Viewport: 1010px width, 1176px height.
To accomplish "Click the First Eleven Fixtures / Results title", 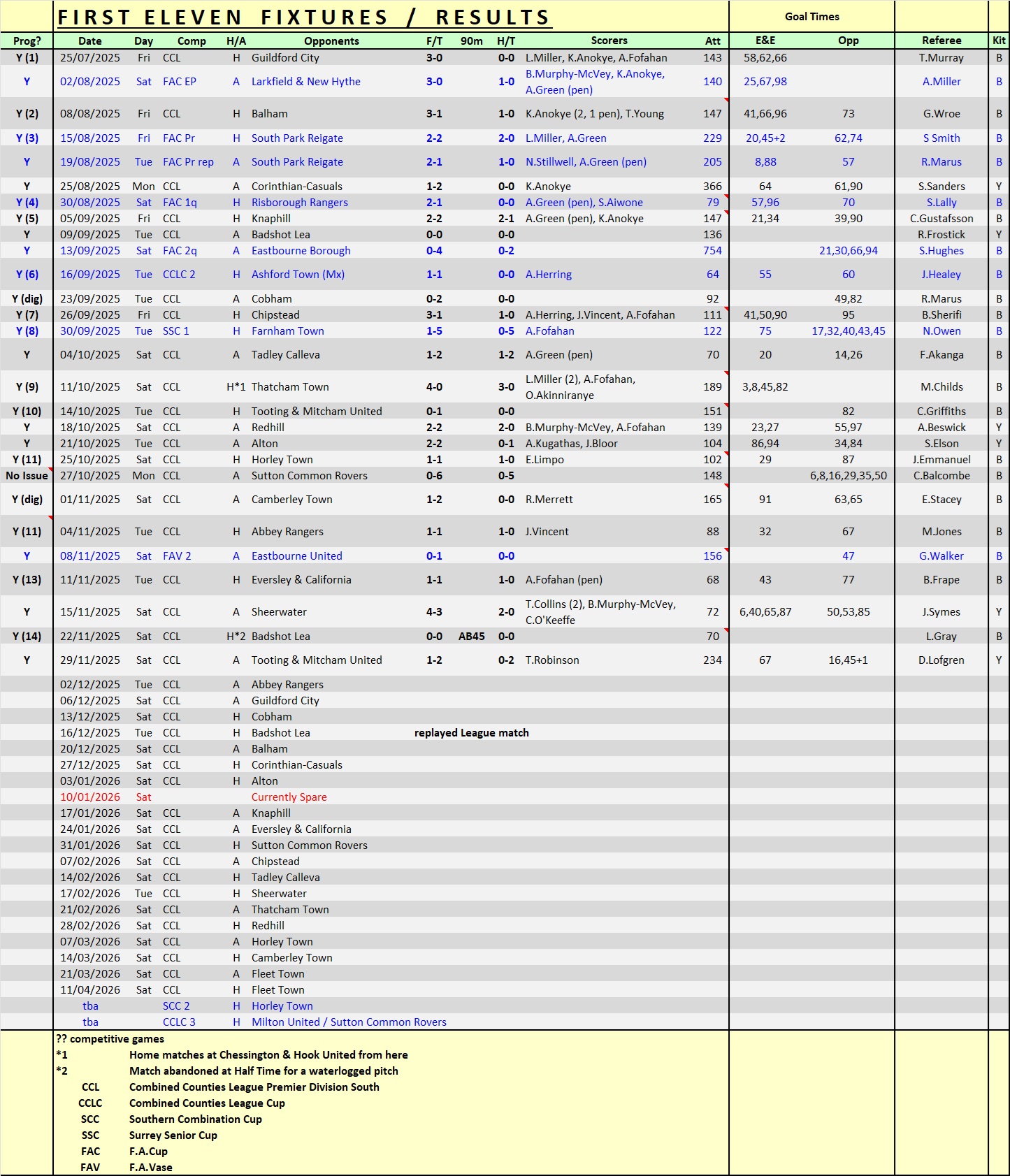I will [x=304, y=17].
